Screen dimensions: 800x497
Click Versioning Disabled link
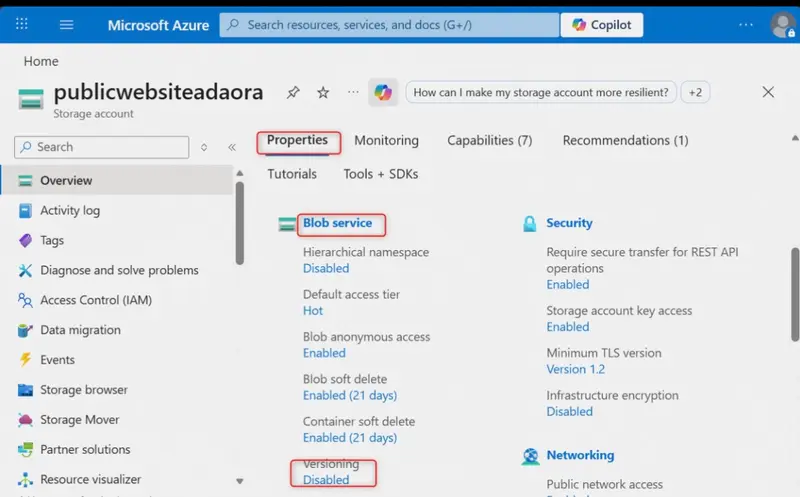tap(326, 480)
